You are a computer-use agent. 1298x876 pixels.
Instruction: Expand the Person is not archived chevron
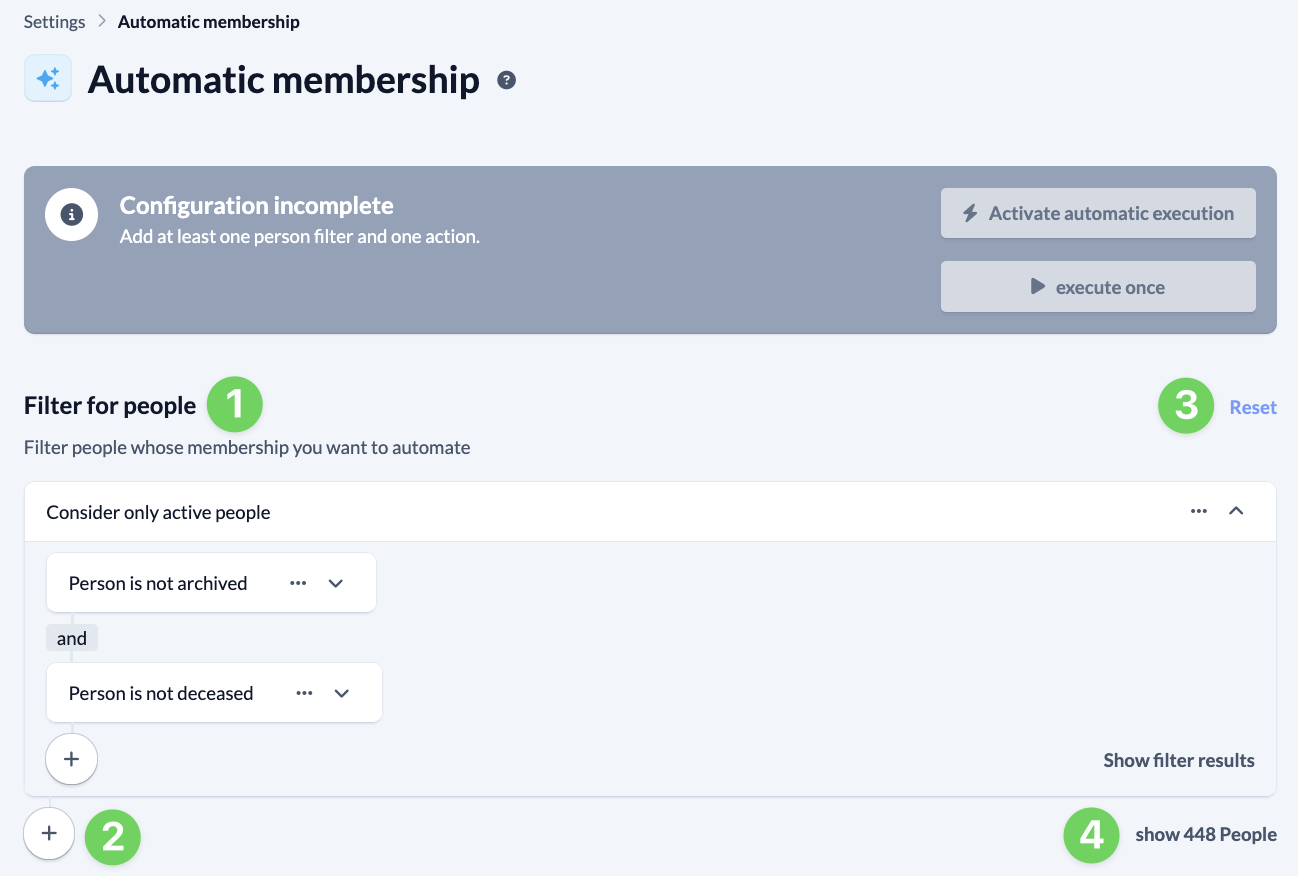coord(336,583)
